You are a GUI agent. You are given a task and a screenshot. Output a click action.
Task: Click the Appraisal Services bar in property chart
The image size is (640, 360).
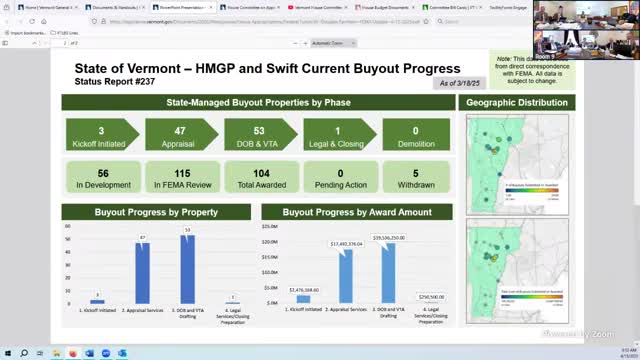[x=142, y=273]
